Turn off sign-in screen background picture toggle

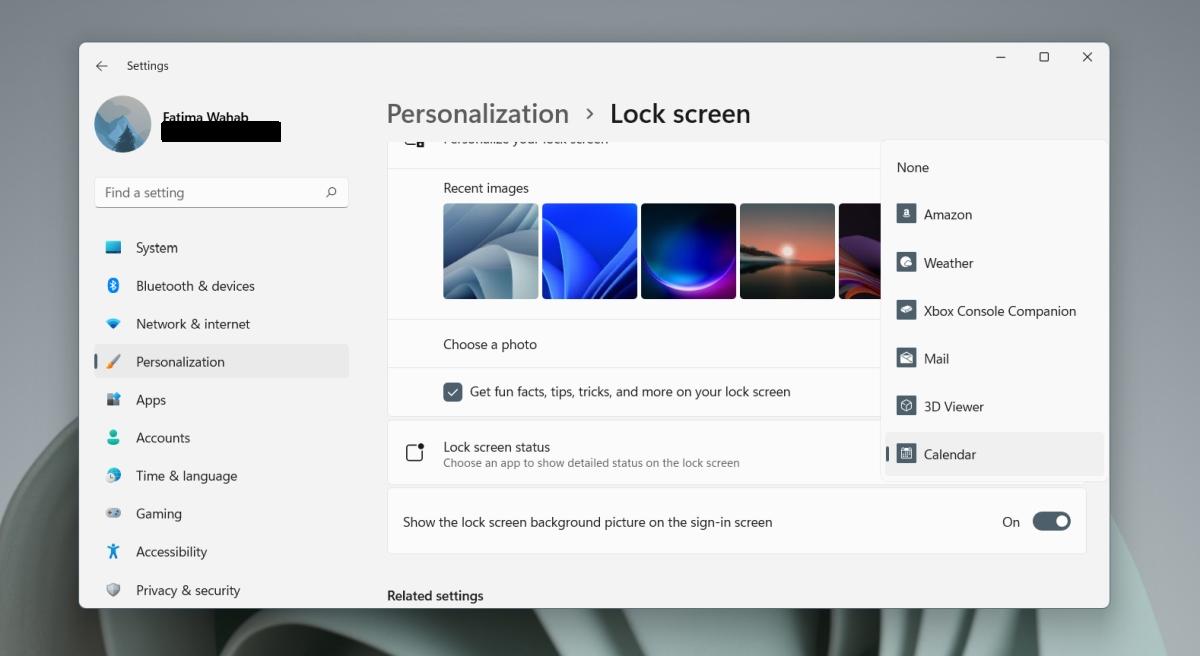[1051, 521]
